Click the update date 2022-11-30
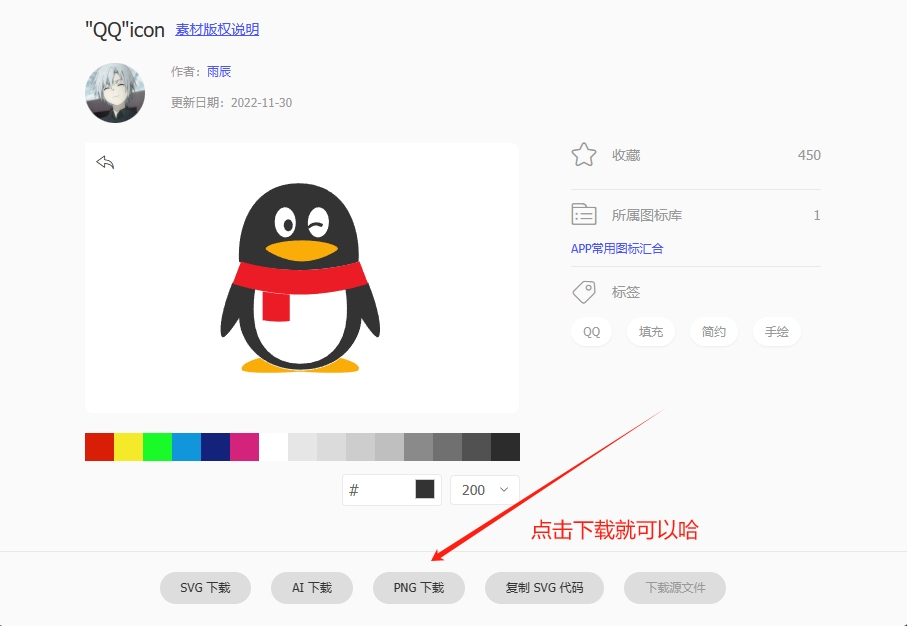The image size is (907, 626). tap(261, 103)
